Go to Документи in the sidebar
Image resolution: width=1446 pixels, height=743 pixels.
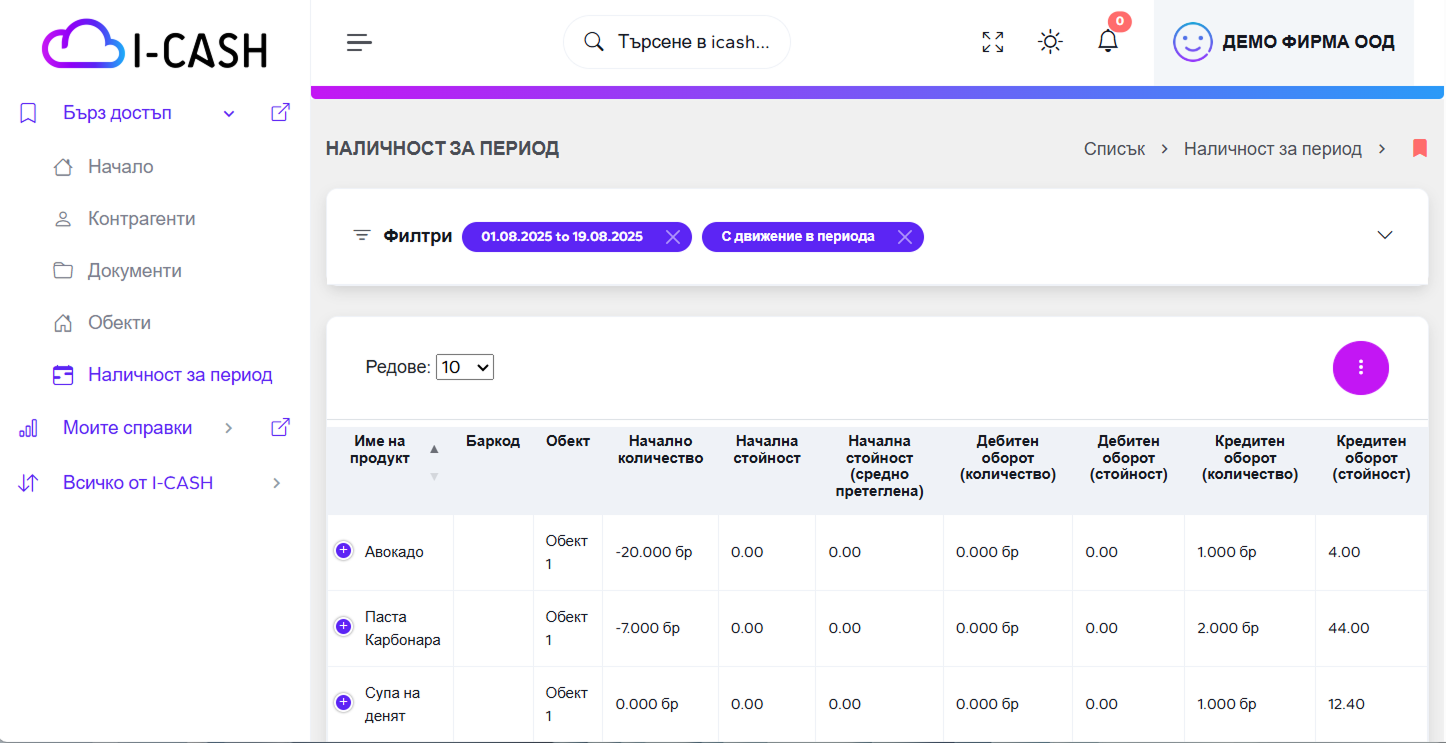click(x=134, y=271)
